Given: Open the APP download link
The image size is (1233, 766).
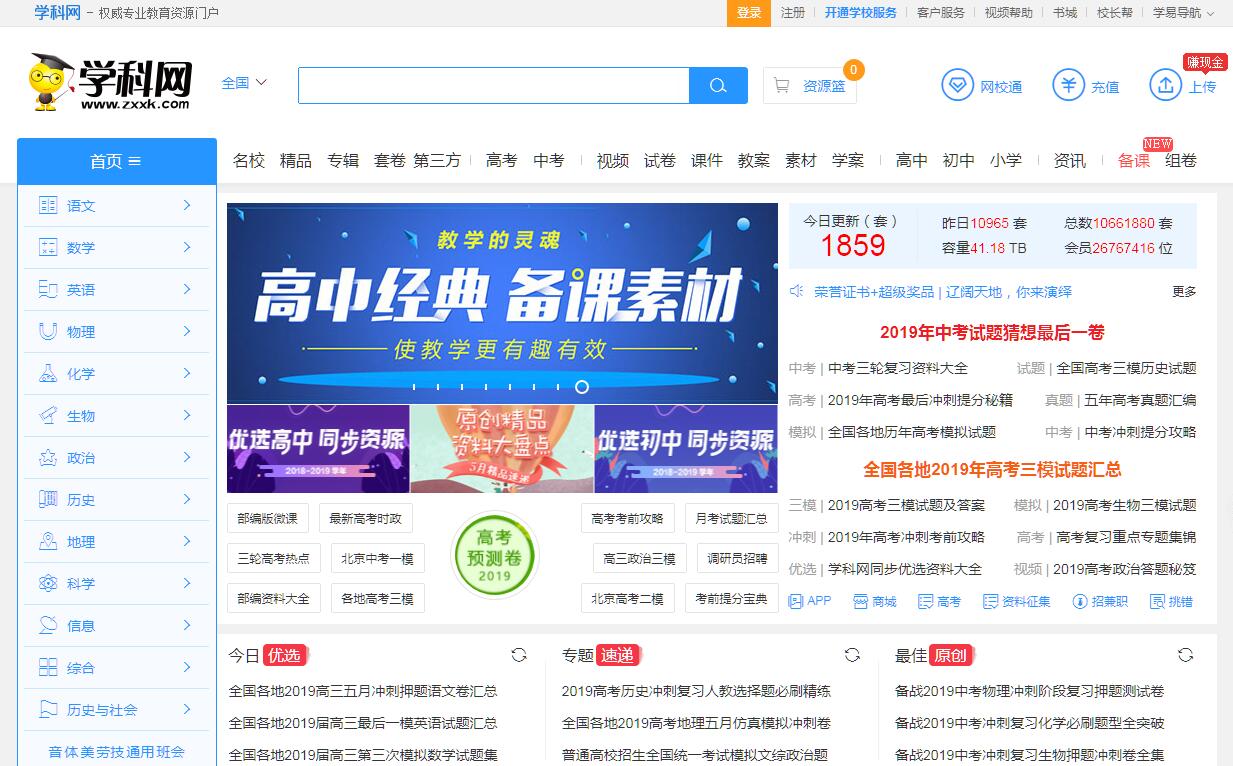Looking at the screenshot, I should (809, 601).
